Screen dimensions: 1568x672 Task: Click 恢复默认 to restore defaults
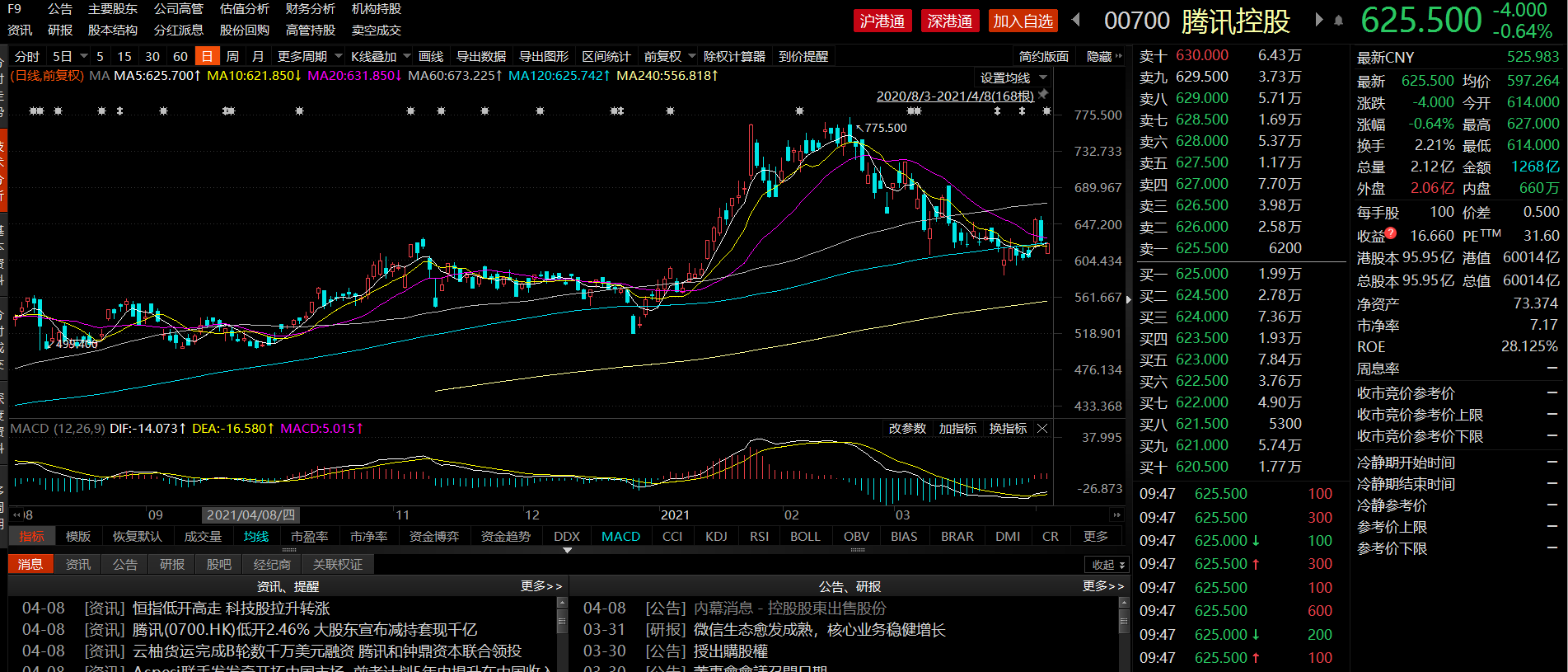tap(138, 536)
